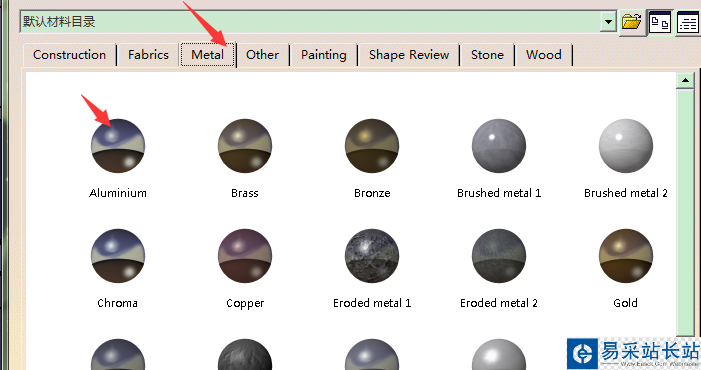Viewport: 701px width, 370px height.
Task: Switch to large icons display mode
Action: tap(660, 22)
